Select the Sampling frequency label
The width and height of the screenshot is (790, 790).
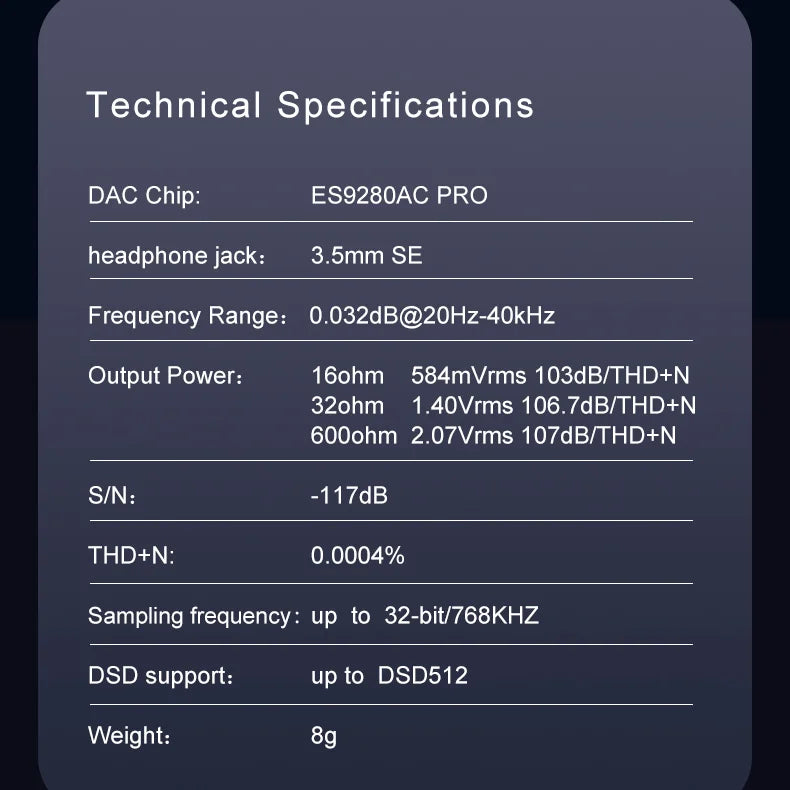point(193,616)
